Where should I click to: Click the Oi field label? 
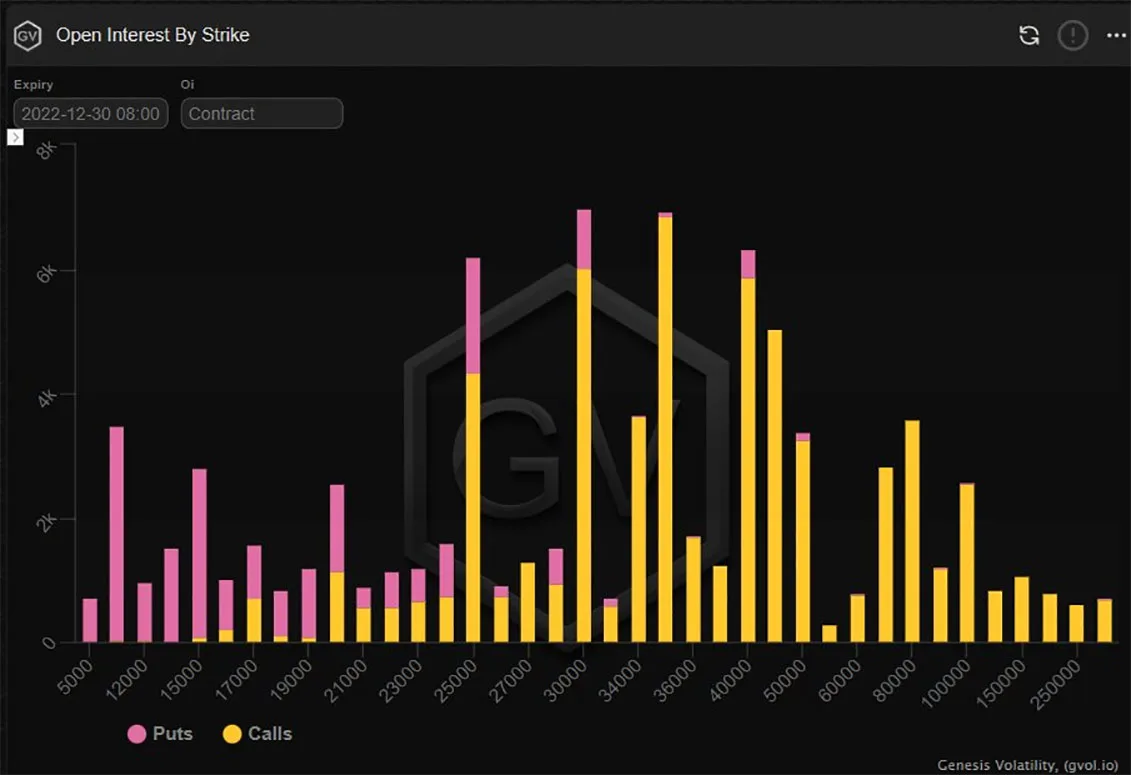point(188,84)
